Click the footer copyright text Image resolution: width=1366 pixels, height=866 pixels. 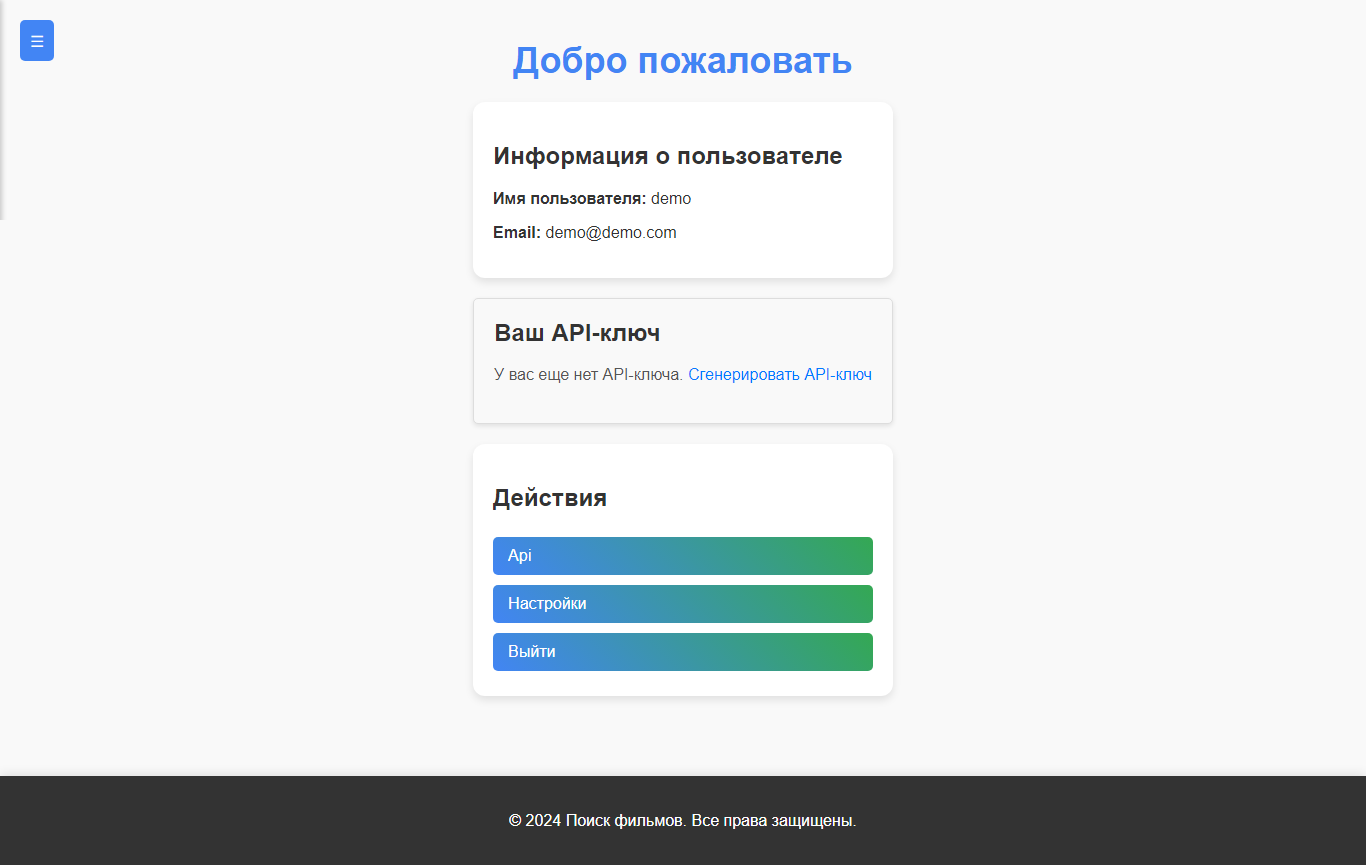pos(682,821)
